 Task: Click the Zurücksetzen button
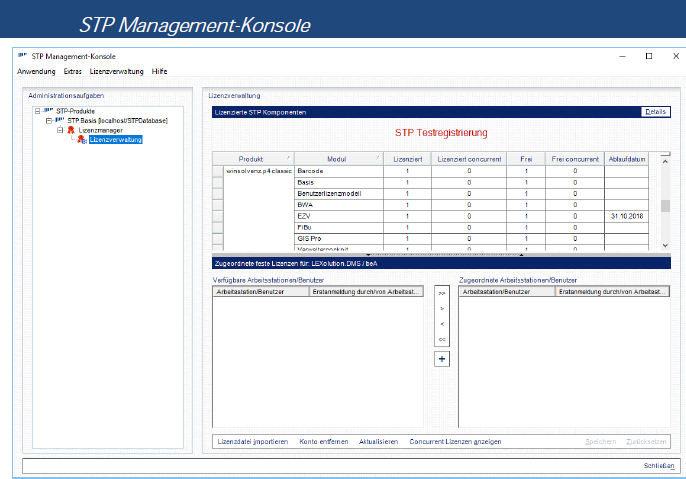[x=646, y=442]
